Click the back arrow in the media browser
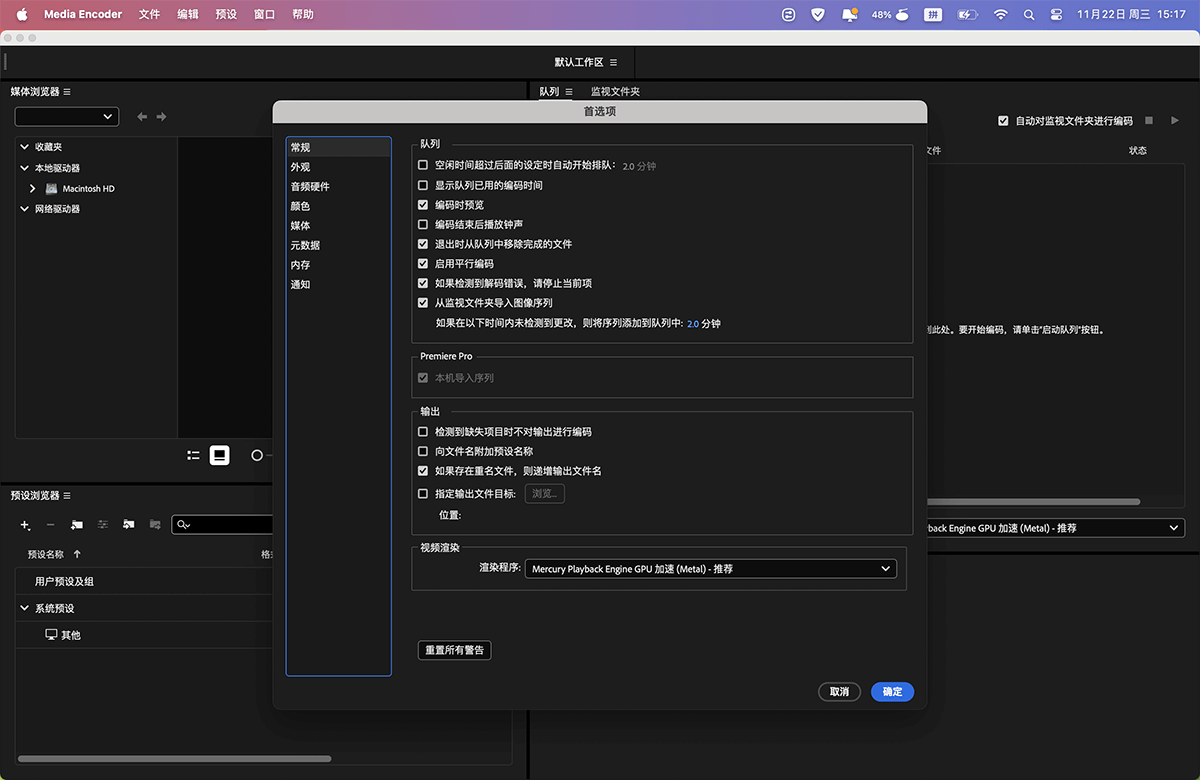The width and height of the screenshot is (1200, 780). coord(142,117)
